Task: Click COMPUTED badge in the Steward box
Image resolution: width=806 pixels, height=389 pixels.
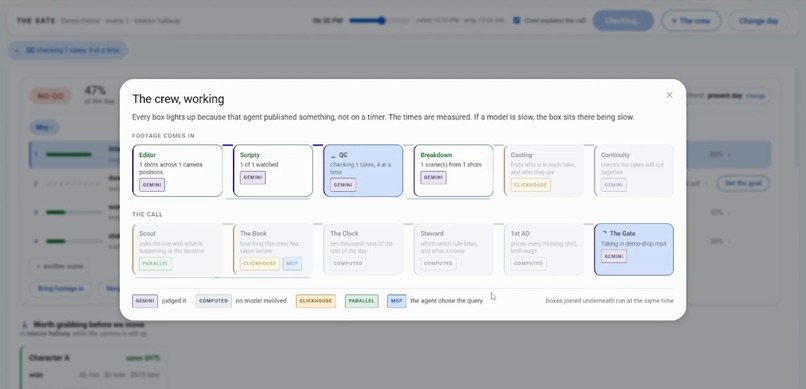Action: pyautogui.click(x=438, y=264)
